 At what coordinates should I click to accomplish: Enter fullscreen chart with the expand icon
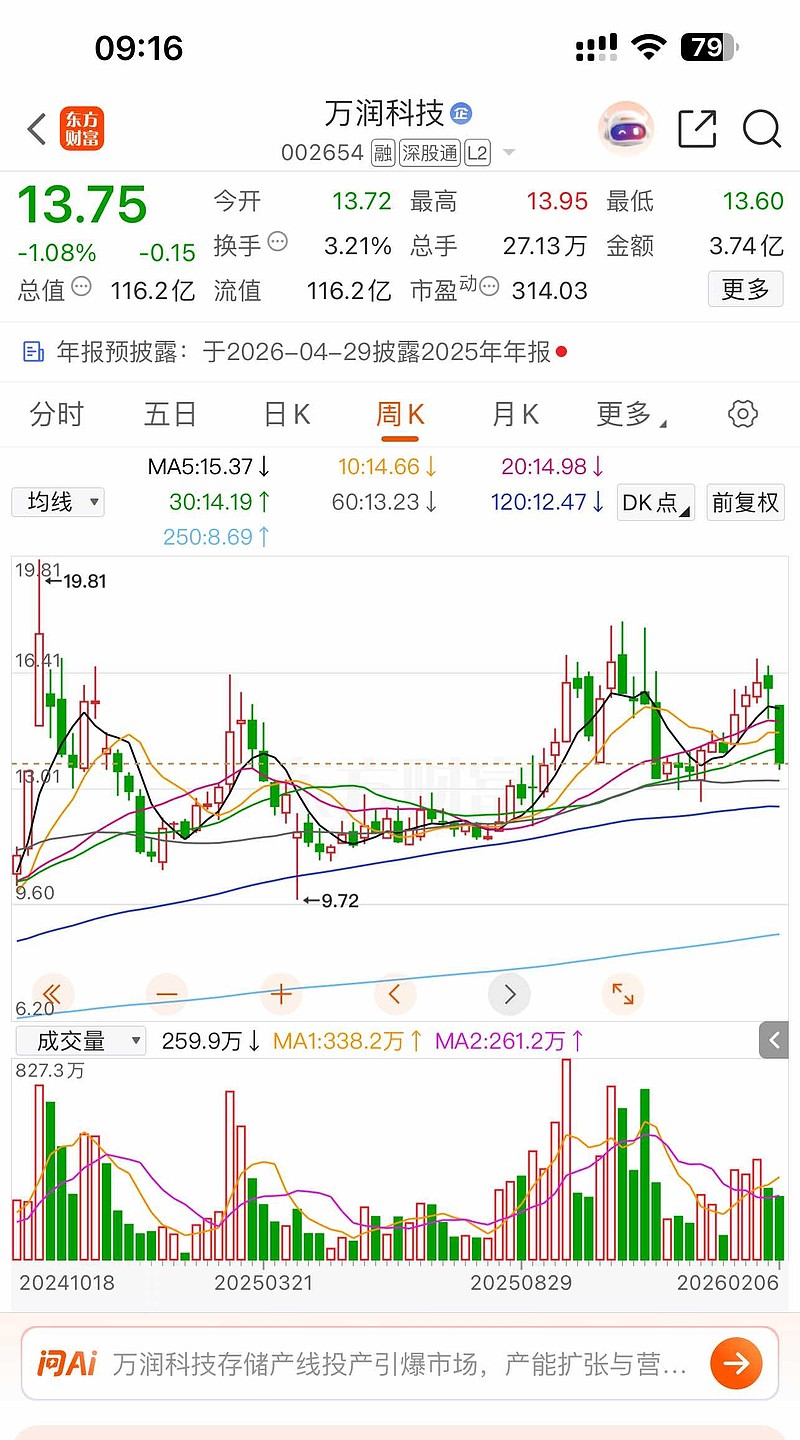click(622, 994)
